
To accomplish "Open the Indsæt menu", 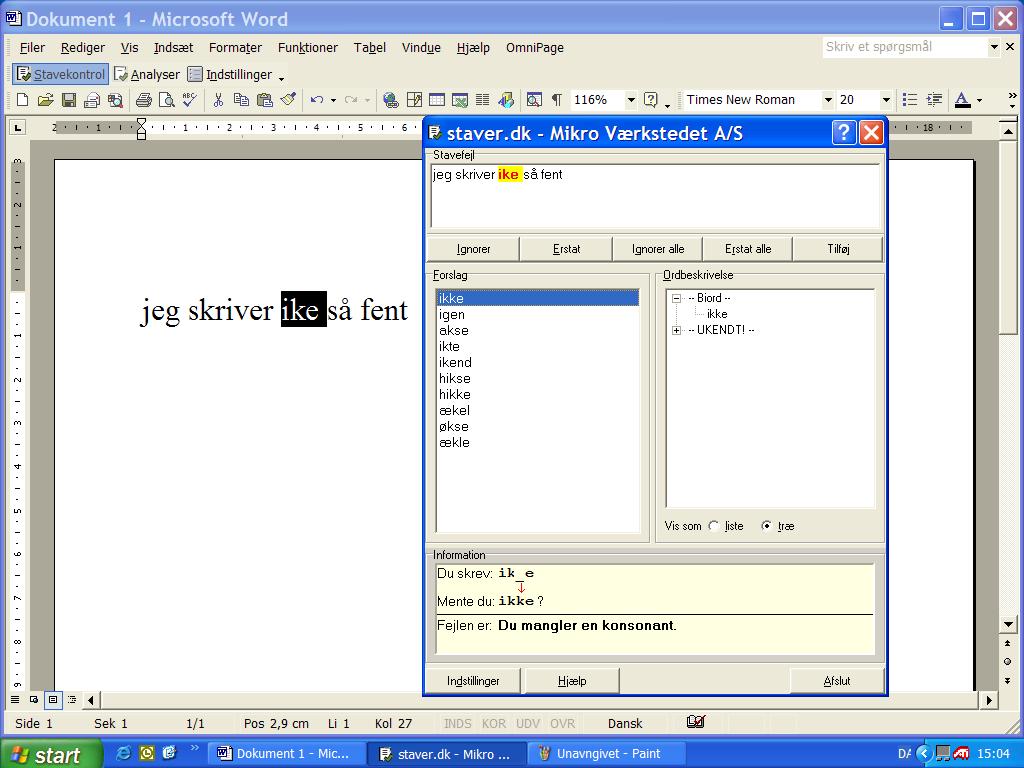I will pyautogui.click(x=174, y=48).
